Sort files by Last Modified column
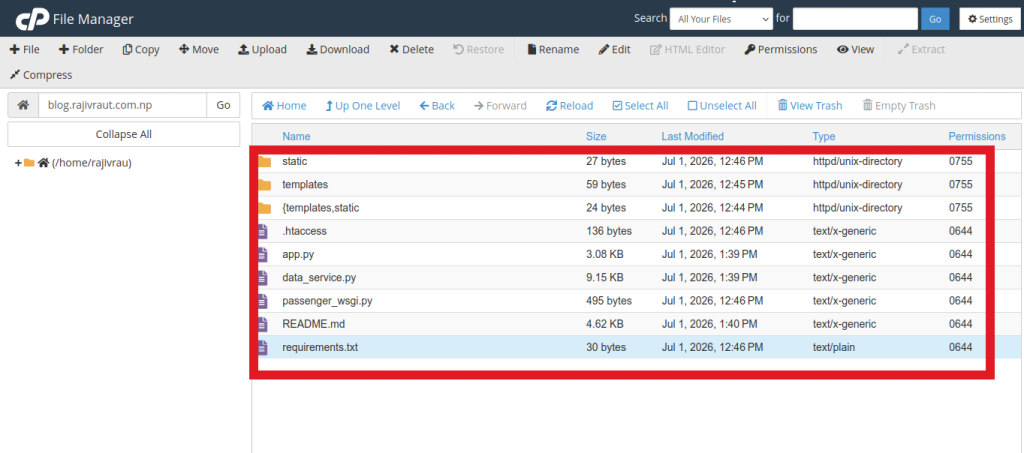This screenshot has height=453, width=1024. pos(692,136)
